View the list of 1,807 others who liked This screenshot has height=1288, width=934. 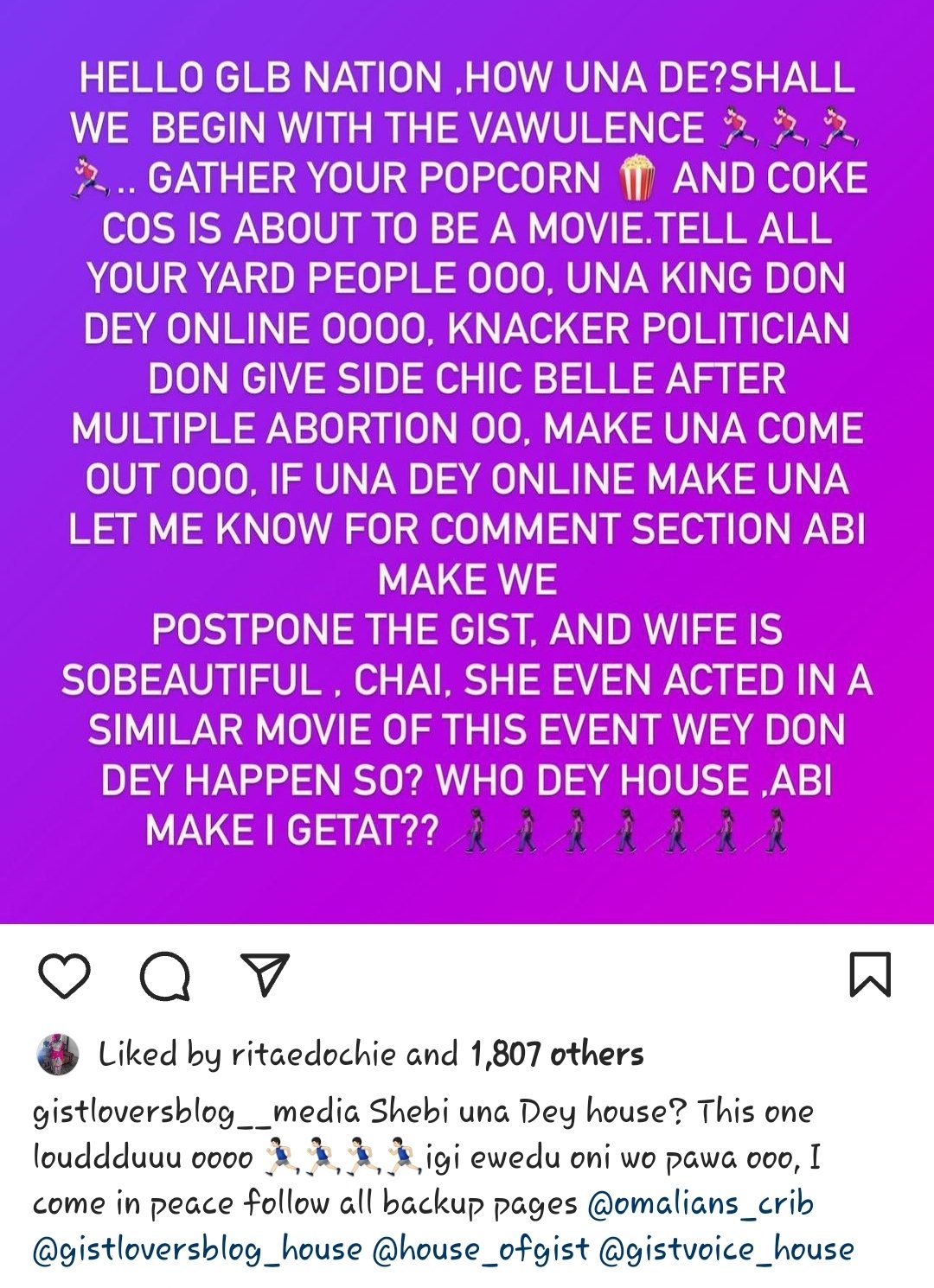[557, 1054]
